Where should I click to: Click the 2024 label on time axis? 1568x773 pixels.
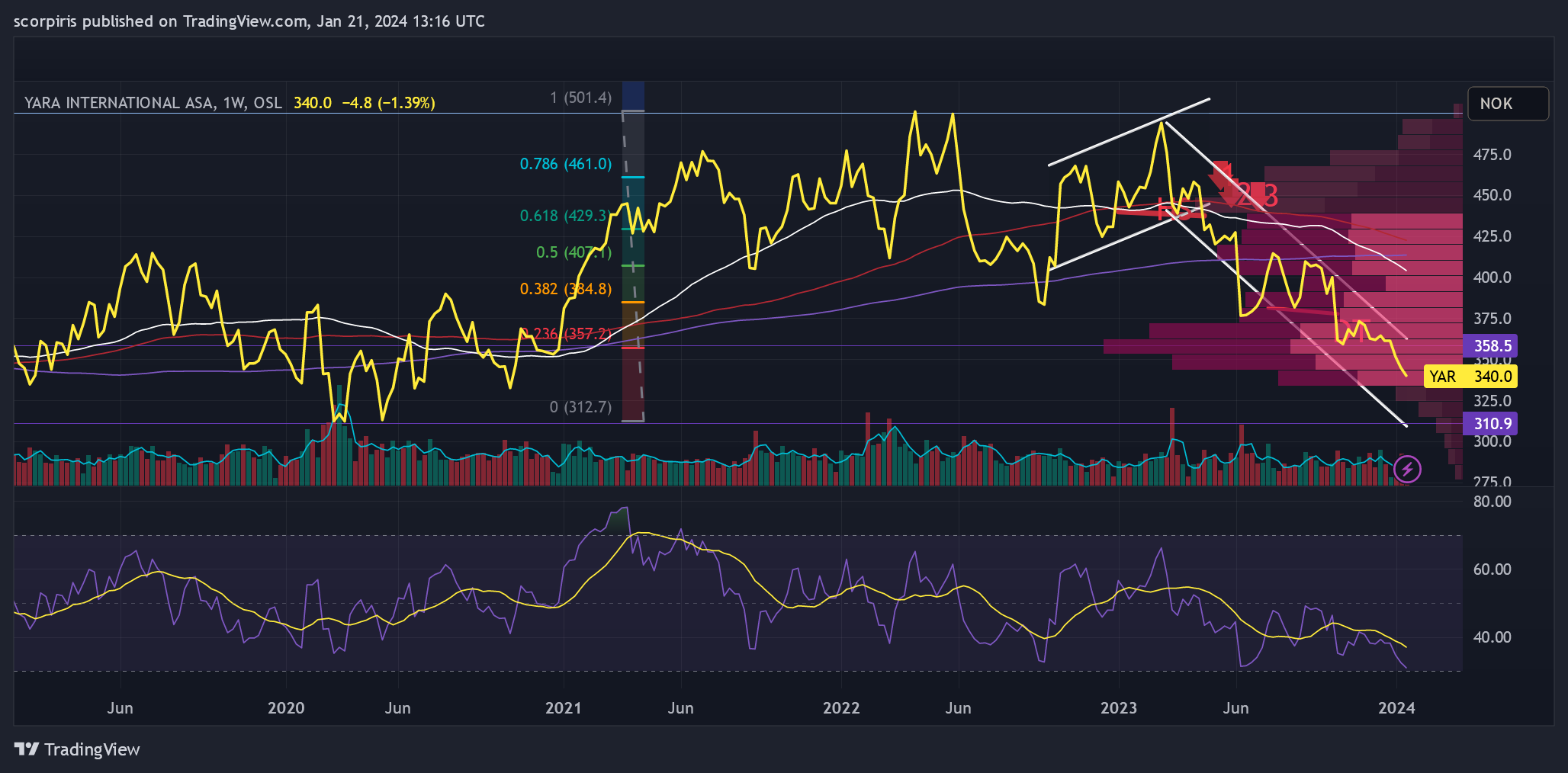[1396, 708]
